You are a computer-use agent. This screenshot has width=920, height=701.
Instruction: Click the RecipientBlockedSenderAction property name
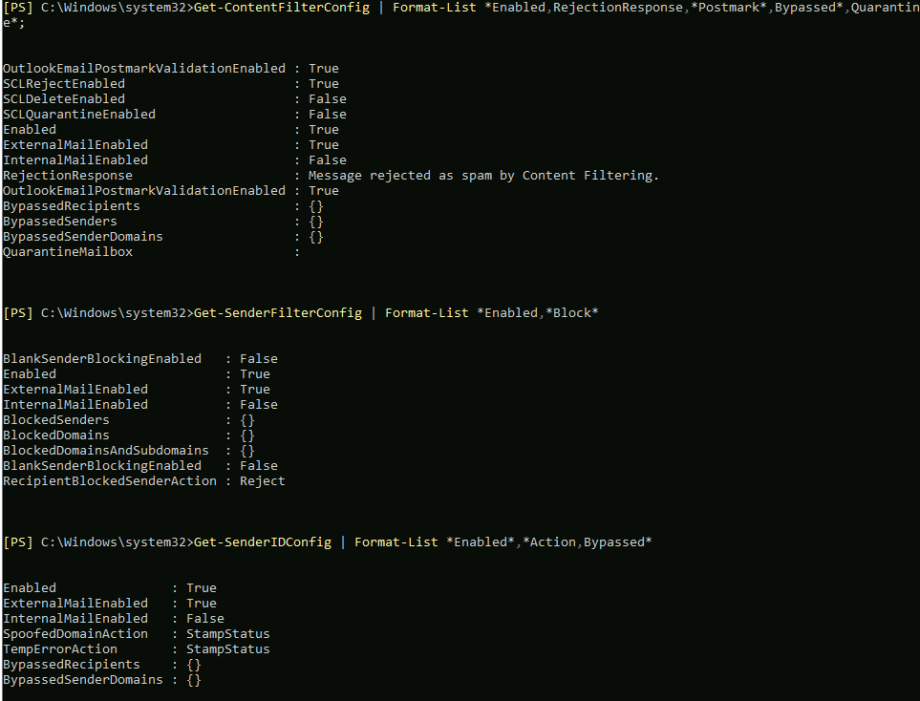pos(110,481)
